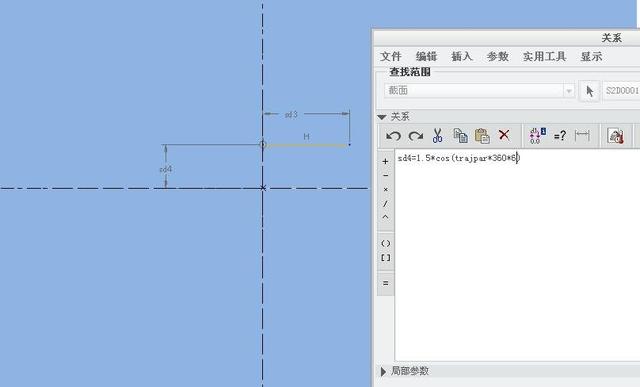Image resolution: width=640 pixels, height=387 pixels.
Task: Click the verify relations icon
Action: click(x=616, y=136)
